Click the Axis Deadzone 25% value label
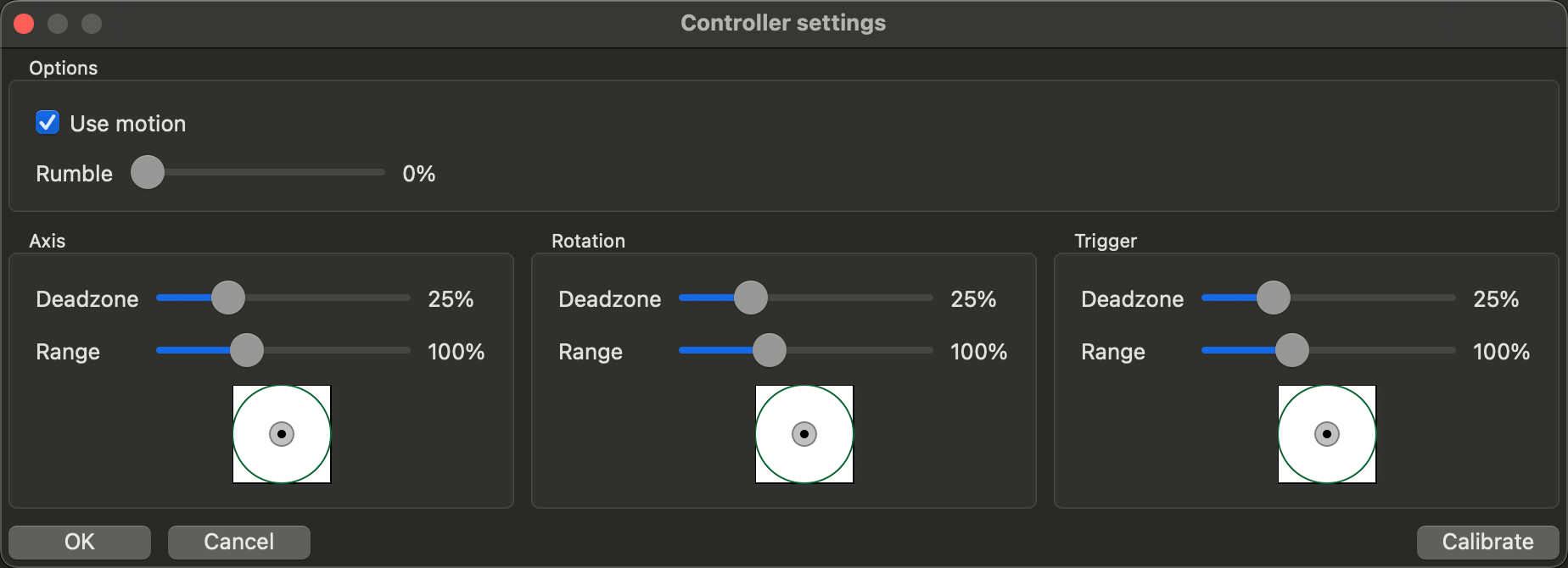 coord(451,298)
